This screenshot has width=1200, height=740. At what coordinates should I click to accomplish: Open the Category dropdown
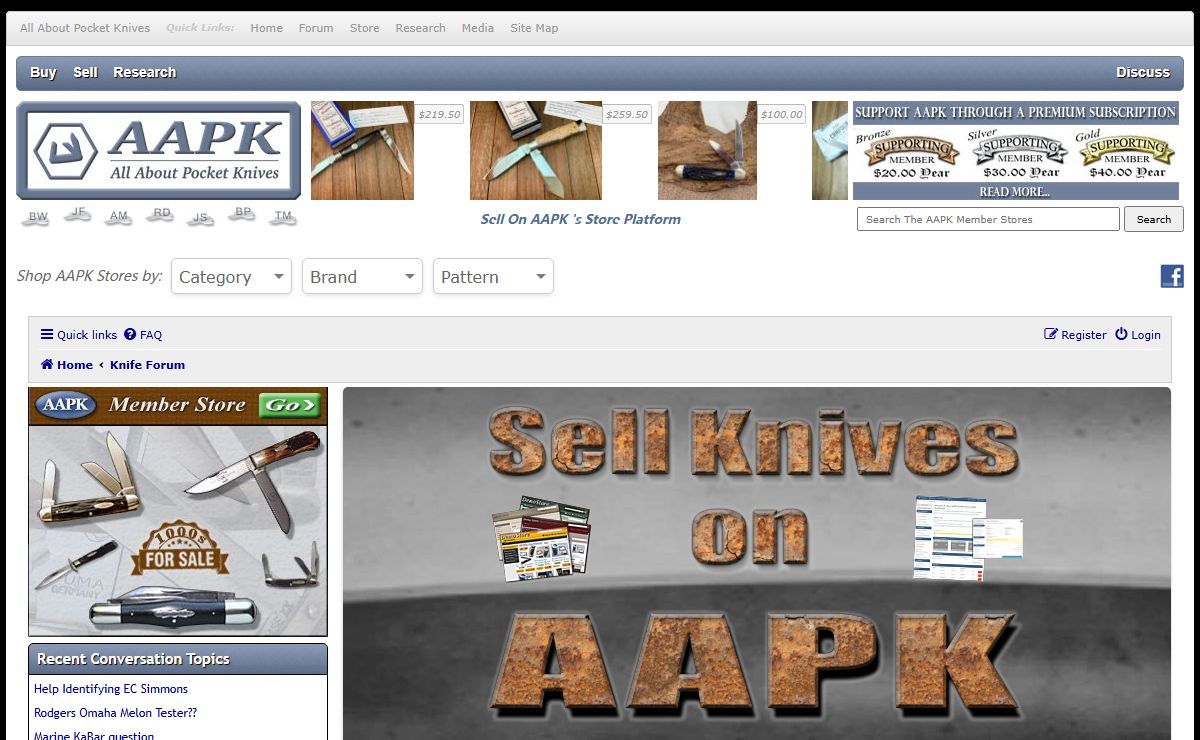click(x=231, y=277)
